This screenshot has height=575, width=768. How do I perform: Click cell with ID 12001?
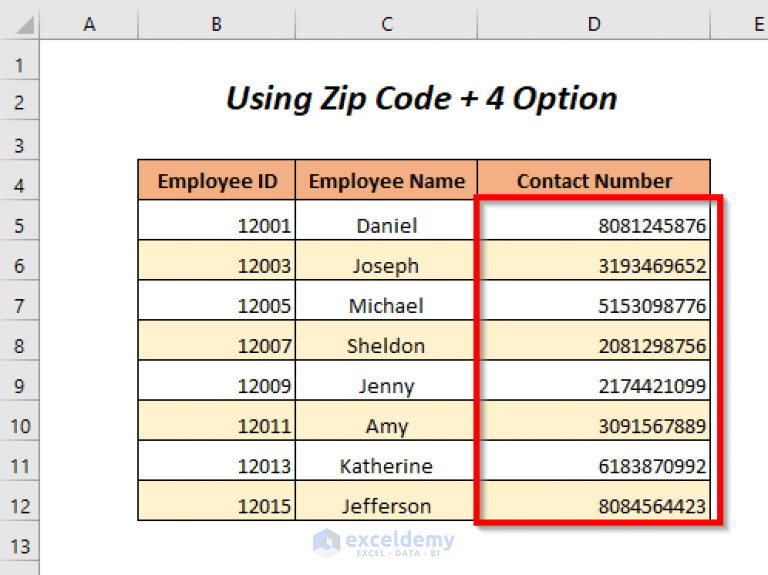[216, 220]
